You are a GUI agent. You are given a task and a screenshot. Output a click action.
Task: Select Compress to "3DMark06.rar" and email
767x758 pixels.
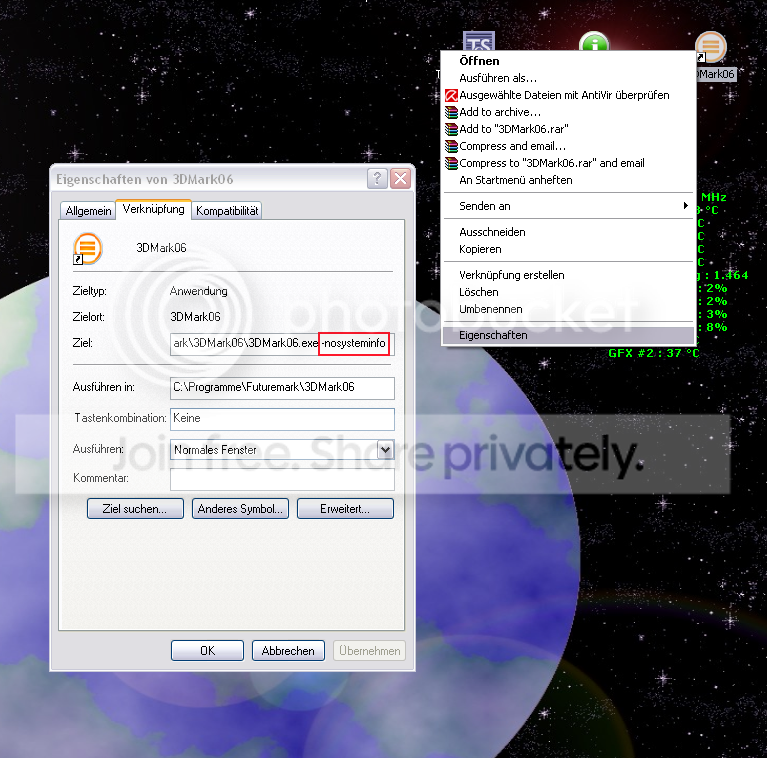coord(551,163)
